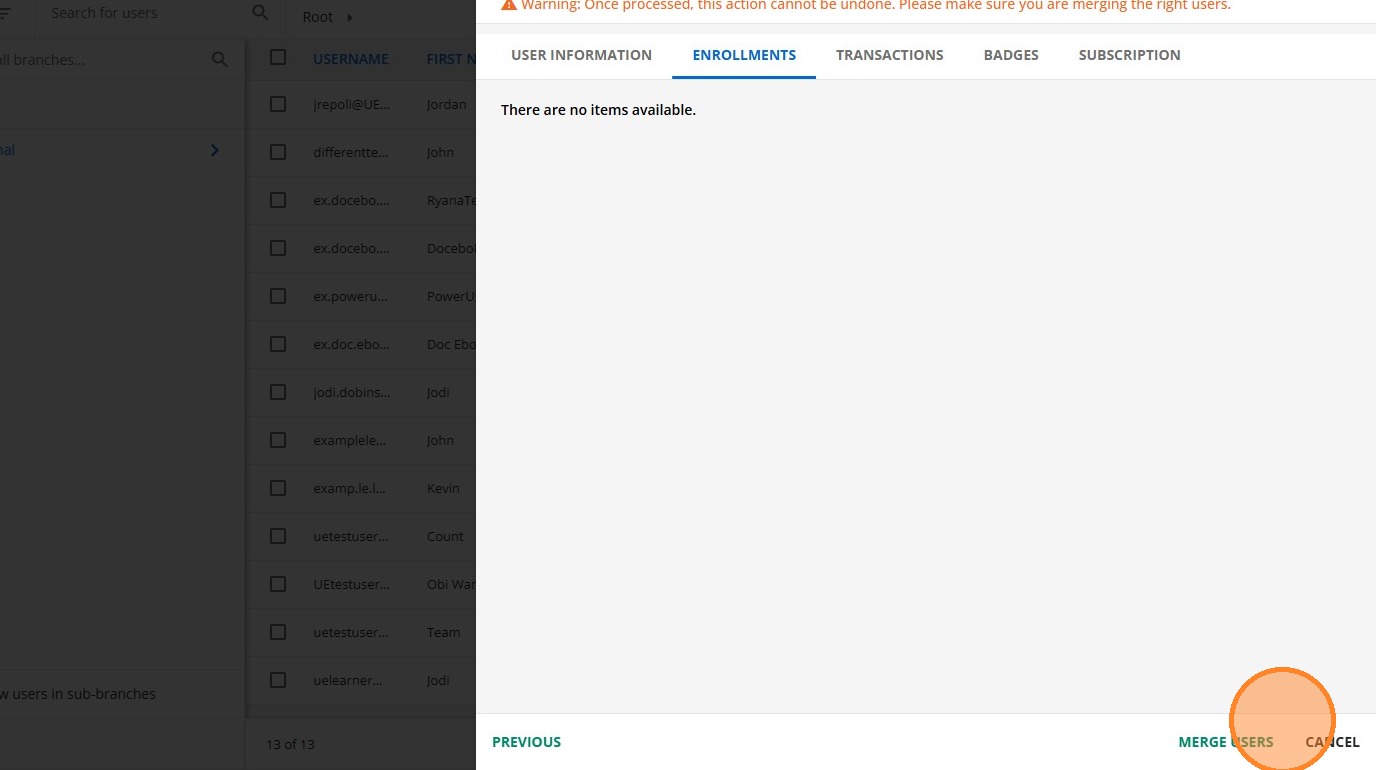The width and height of the screenshot is (1376, 770).
Task: Click first name Count in the table
Action: click(445, 536)
